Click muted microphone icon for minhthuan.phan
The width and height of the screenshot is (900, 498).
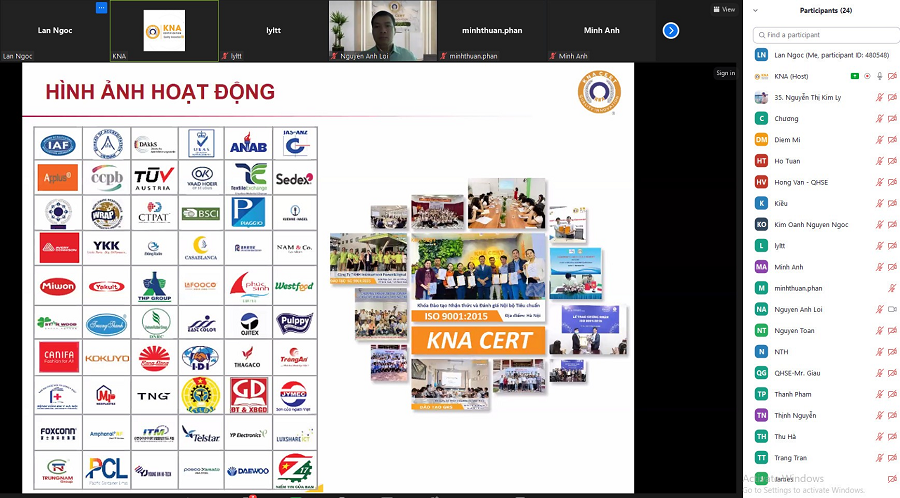tap(892, 288)
